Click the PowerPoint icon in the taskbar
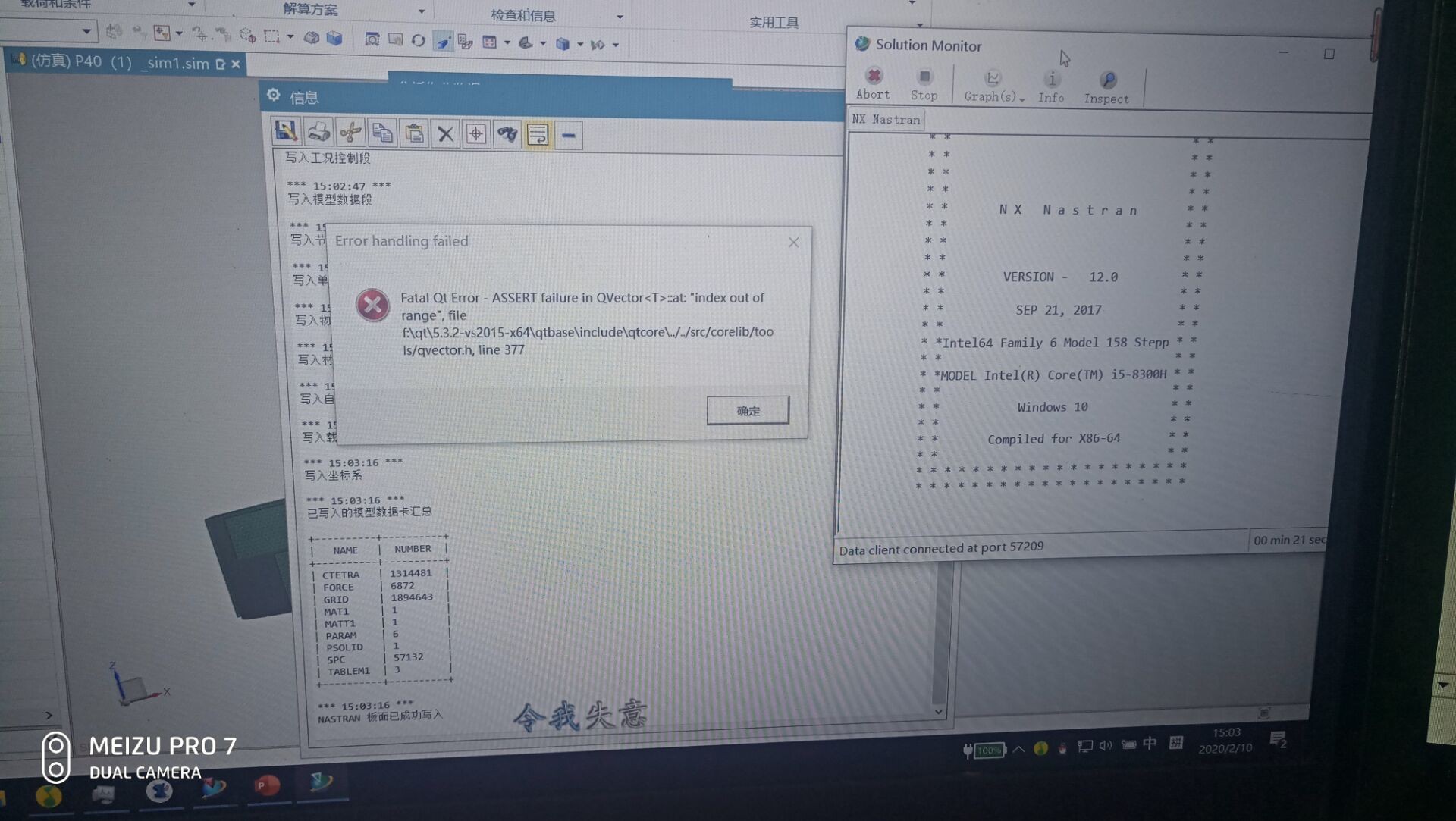1456x821 pixels. pyautogui.click(x=265, y=786)
